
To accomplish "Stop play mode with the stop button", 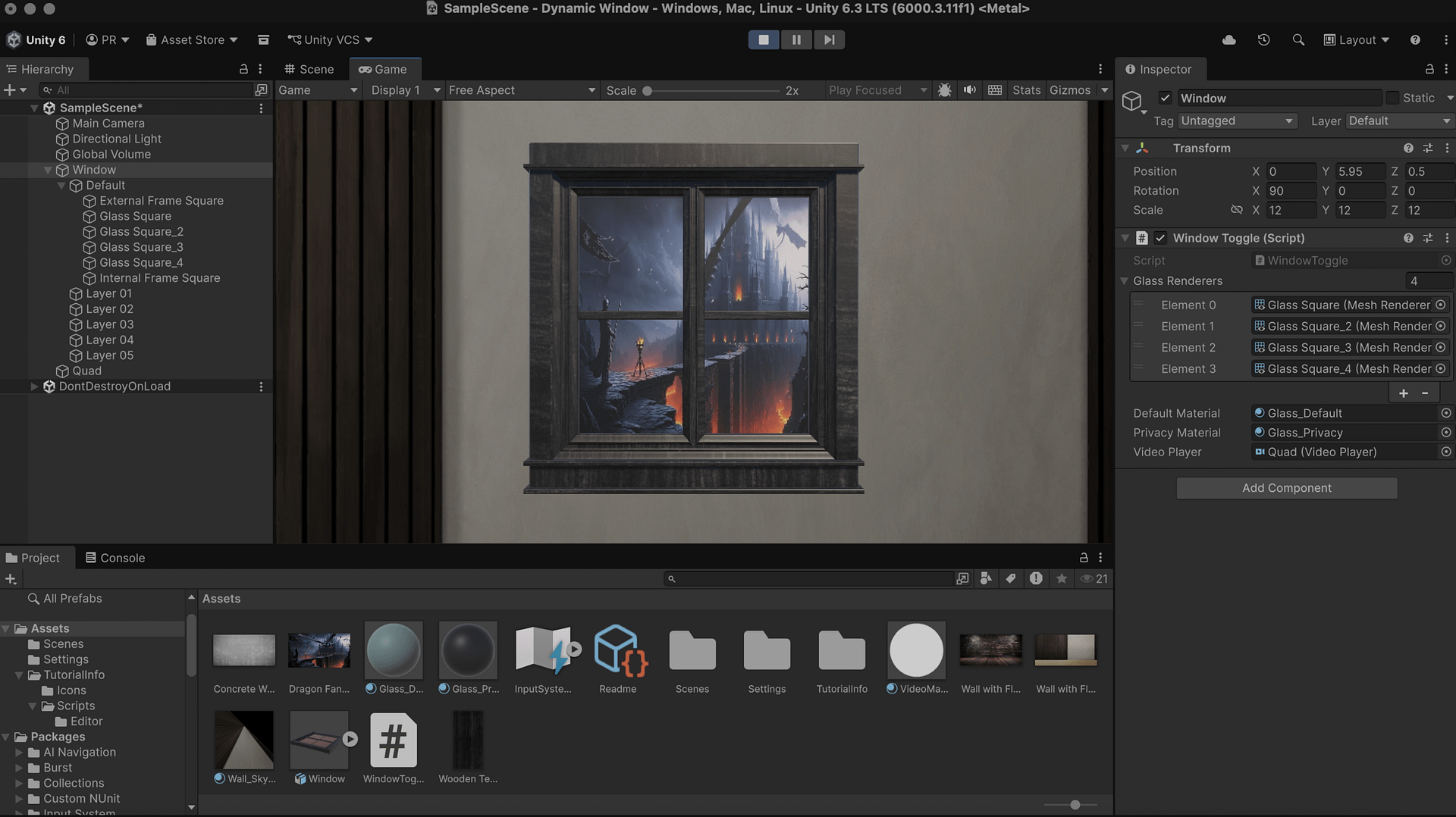I will pyautogui.click(x=764, y=40).
